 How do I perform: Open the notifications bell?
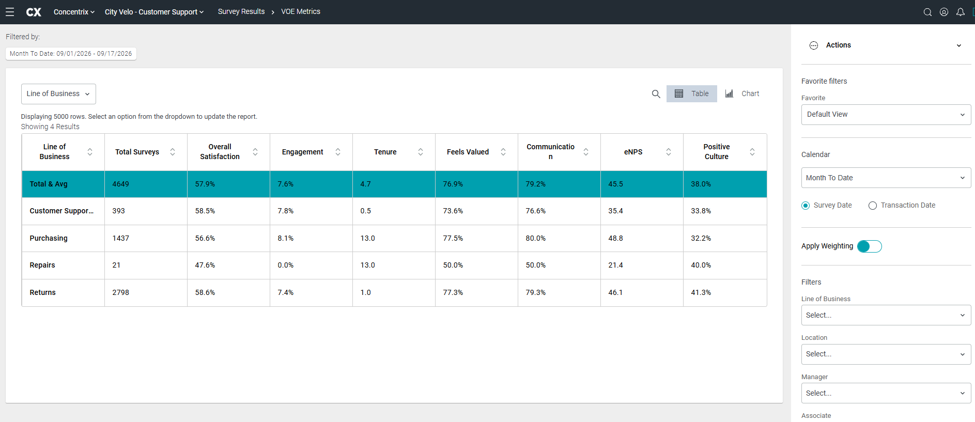pyautogui.click(x=961, y=12)
